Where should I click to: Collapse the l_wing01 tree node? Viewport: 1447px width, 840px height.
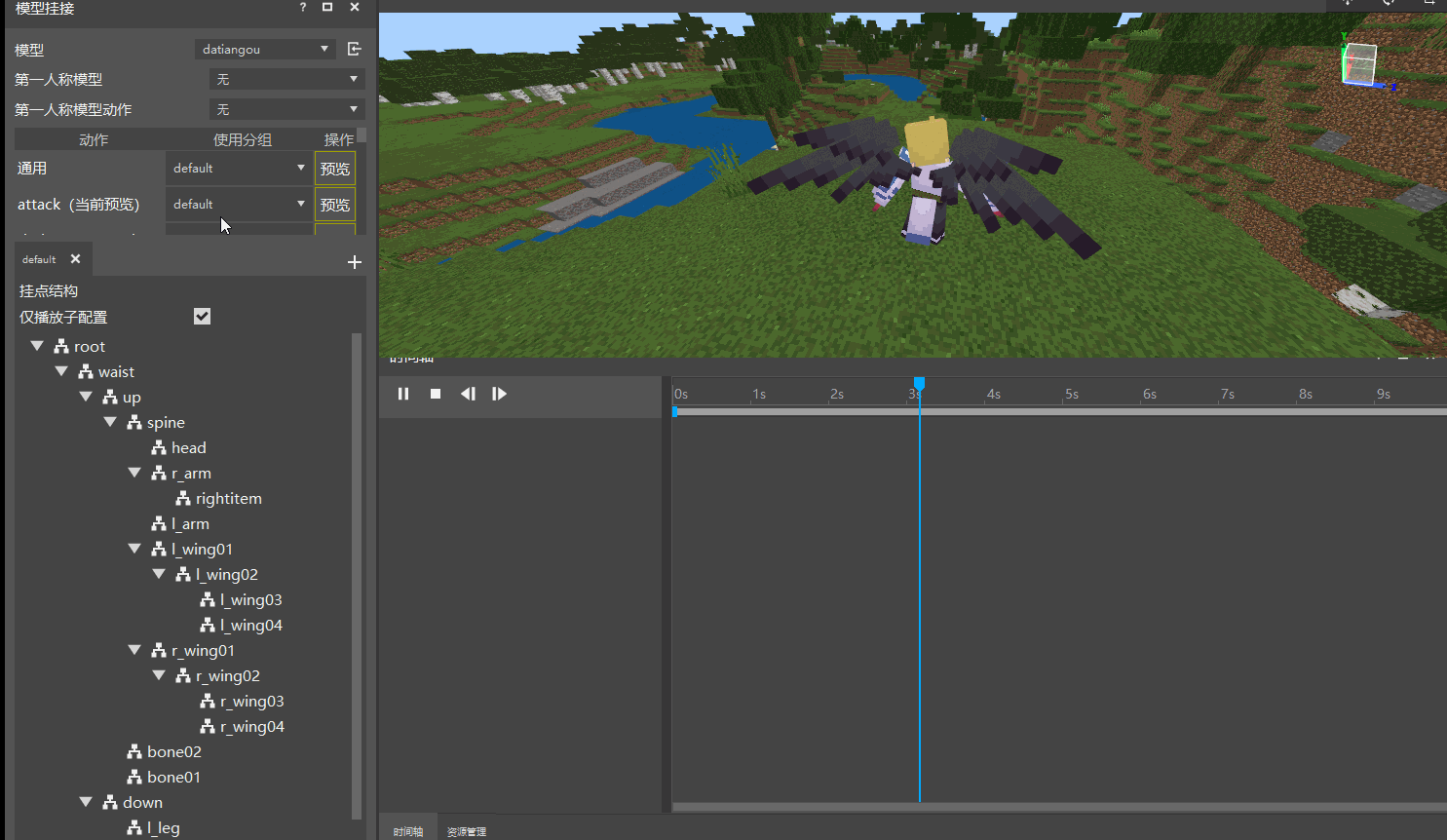(134, 549)
